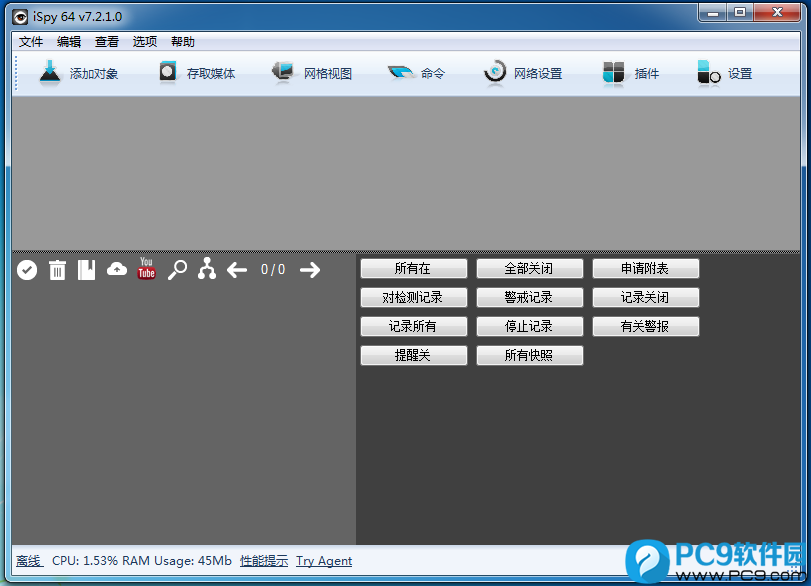Viewport: 811px width, 586px height.
Task: Go to next page with right arrow
Action: click(310, 270)
